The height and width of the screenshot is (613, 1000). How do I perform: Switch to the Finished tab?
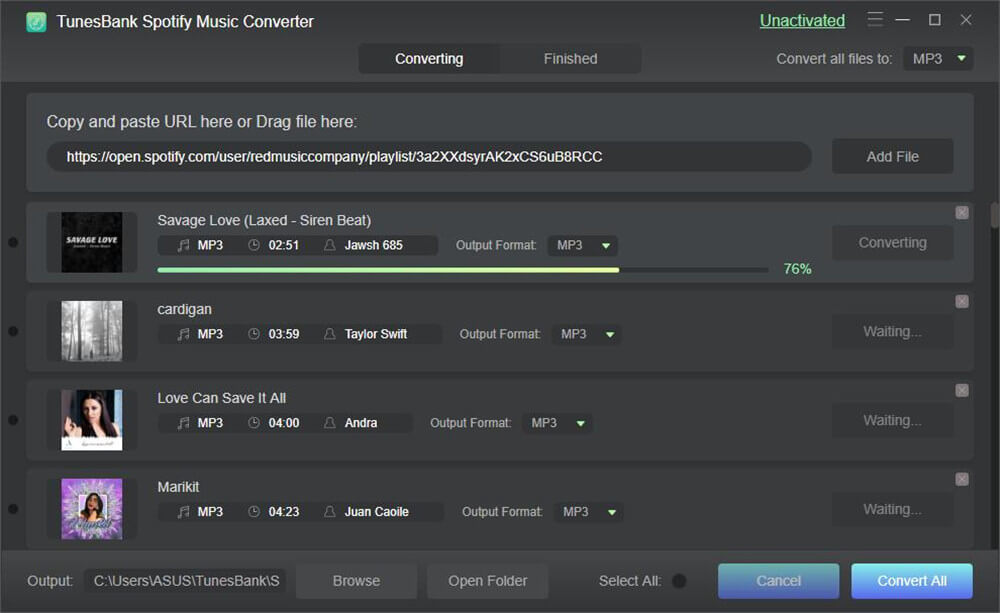point(571,59)
